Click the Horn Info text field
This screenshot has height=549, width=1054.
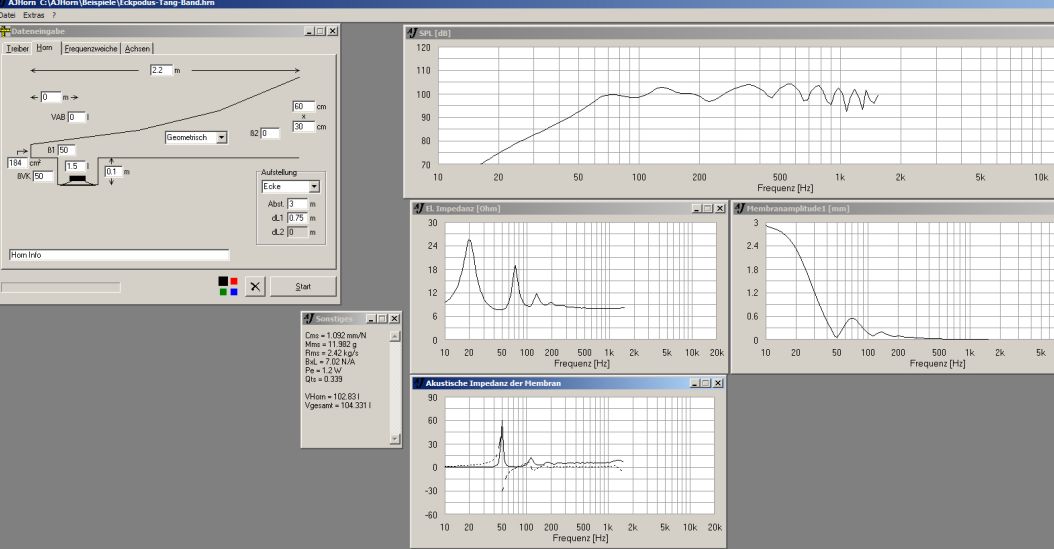click(x=118, y=255)
